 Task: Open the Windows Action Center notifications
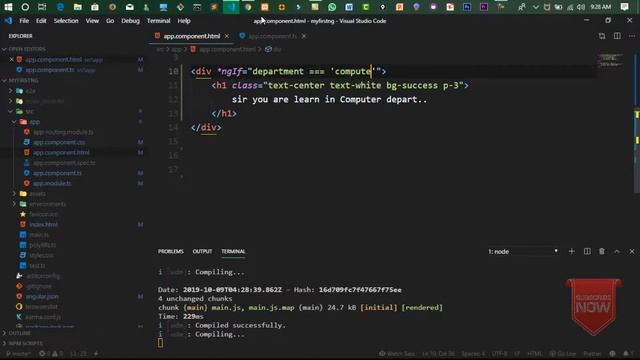point(624,7)
